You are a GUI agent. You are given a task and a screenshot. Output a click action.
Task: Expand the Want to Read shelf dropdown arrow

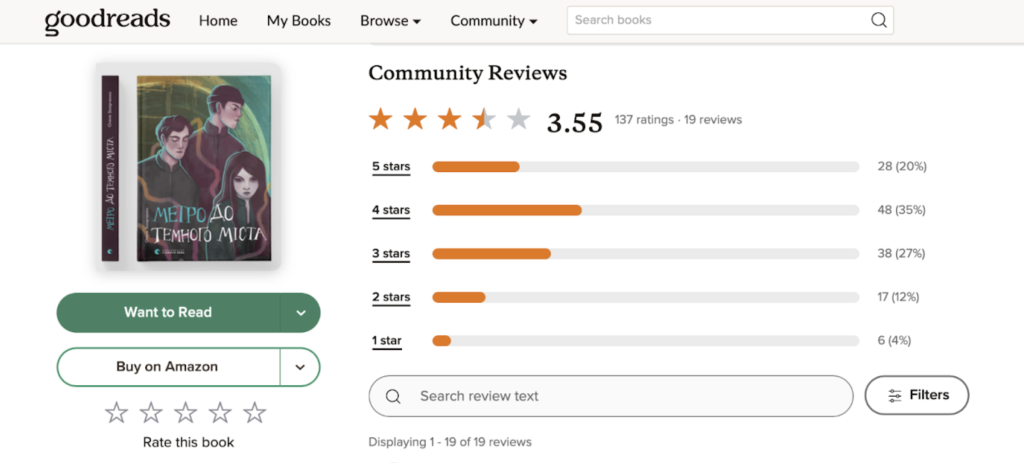[x=300, y=312]
